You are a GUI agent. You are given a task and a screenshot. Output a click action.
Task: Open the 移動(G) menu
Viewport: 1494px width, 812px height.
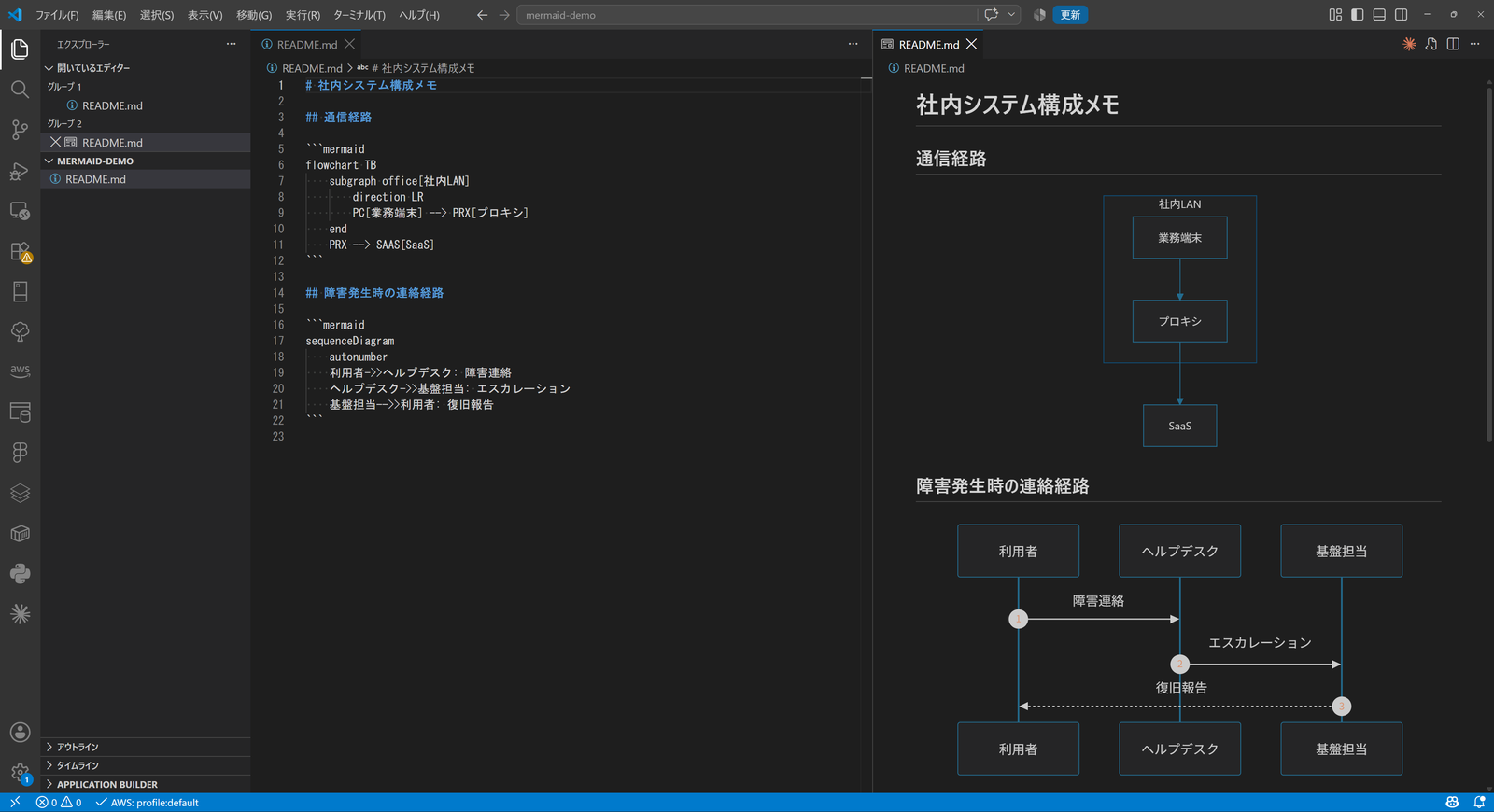pos(254,15)
